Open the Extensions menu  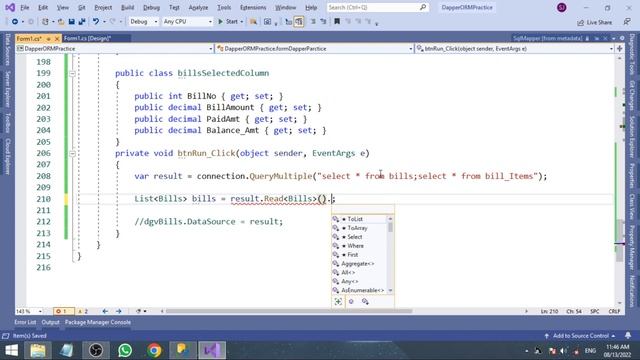[x=253, y=7]
